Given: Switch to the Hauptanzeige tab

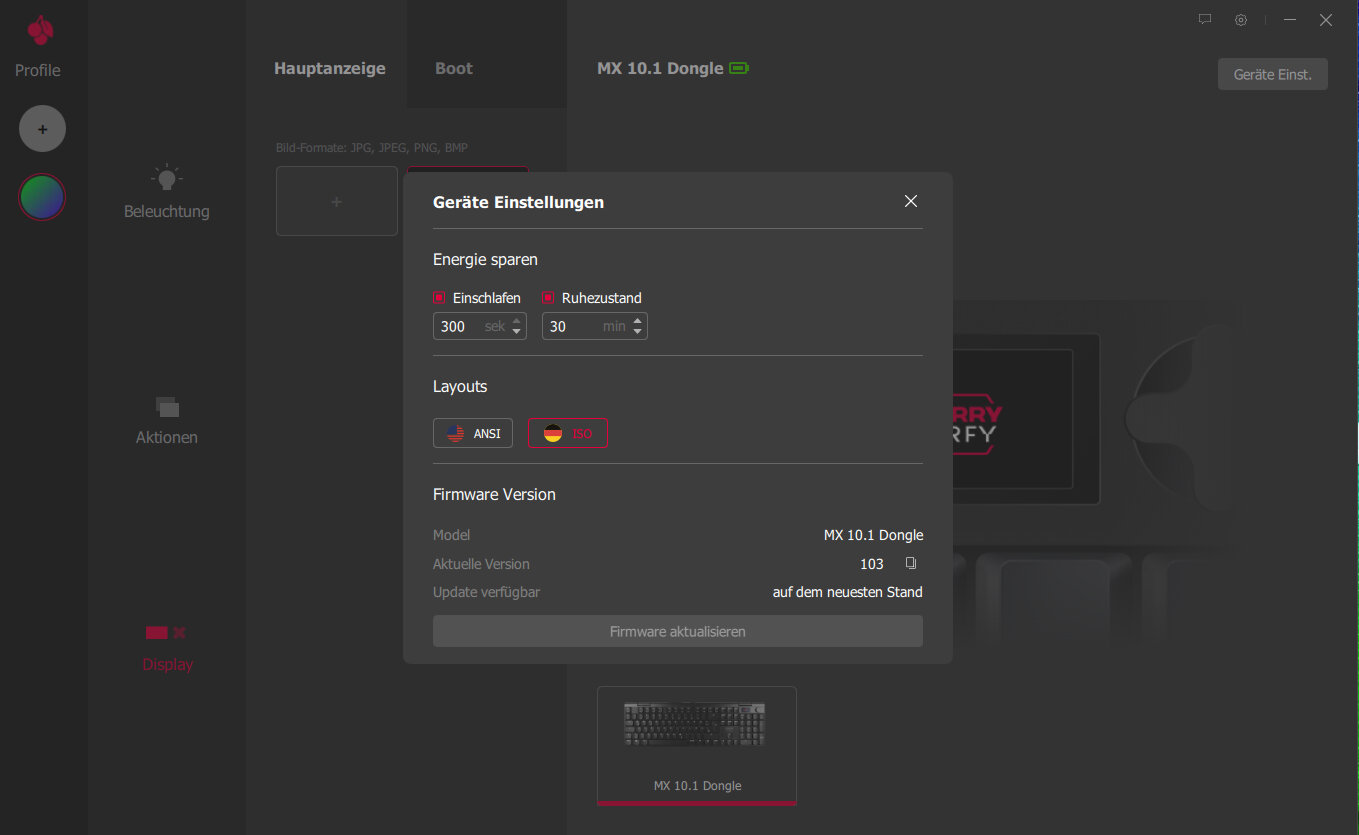Looking at the screenshot, I should point(329,69).
